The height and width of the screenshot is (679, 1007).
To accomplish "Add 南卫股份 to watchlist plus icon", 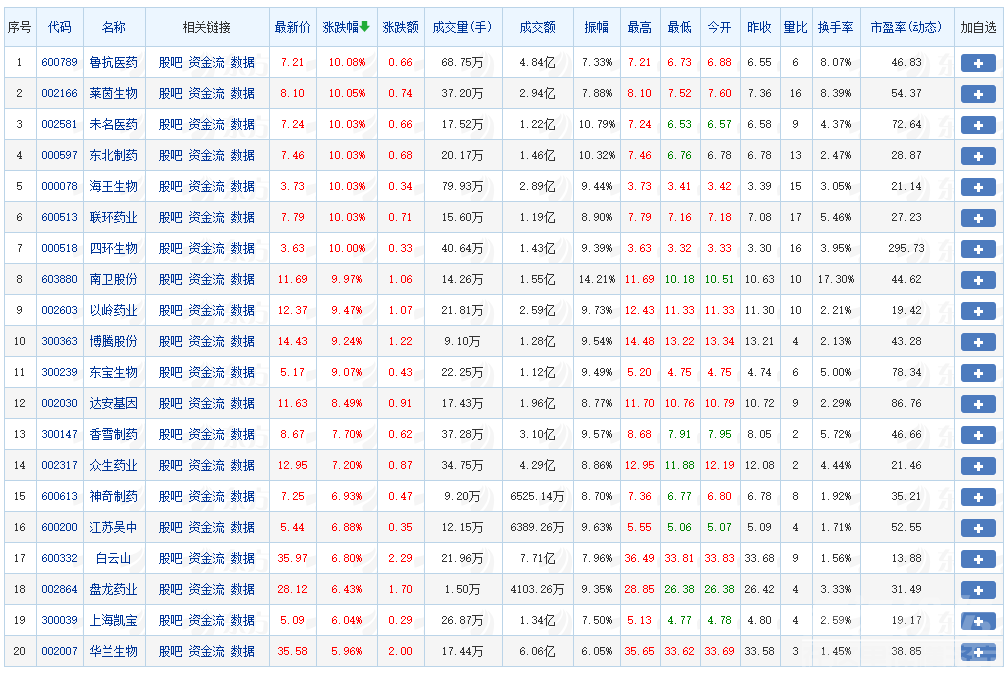I will tap(977, 280).
